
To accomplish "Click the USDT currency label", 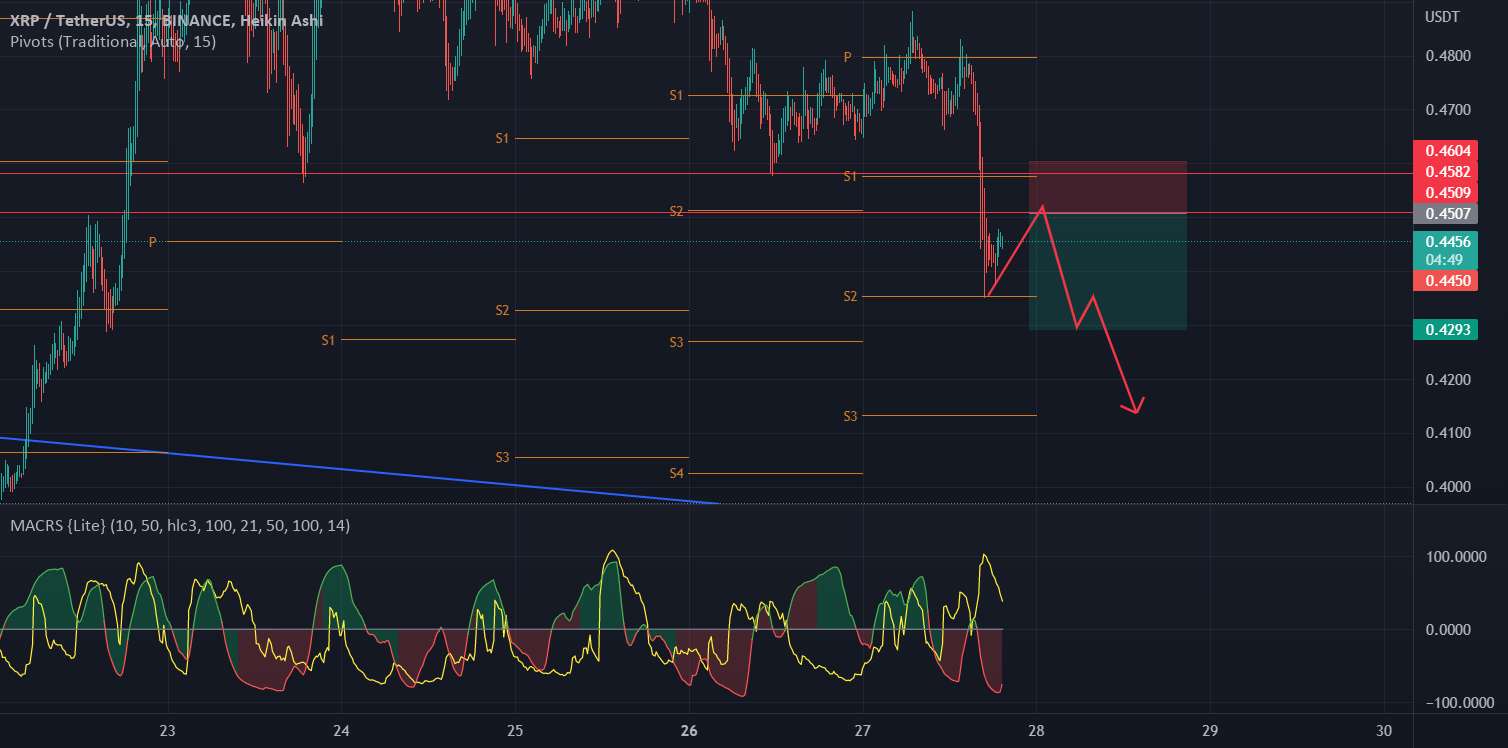I will pyautogui.click(x=1441, y=18).
